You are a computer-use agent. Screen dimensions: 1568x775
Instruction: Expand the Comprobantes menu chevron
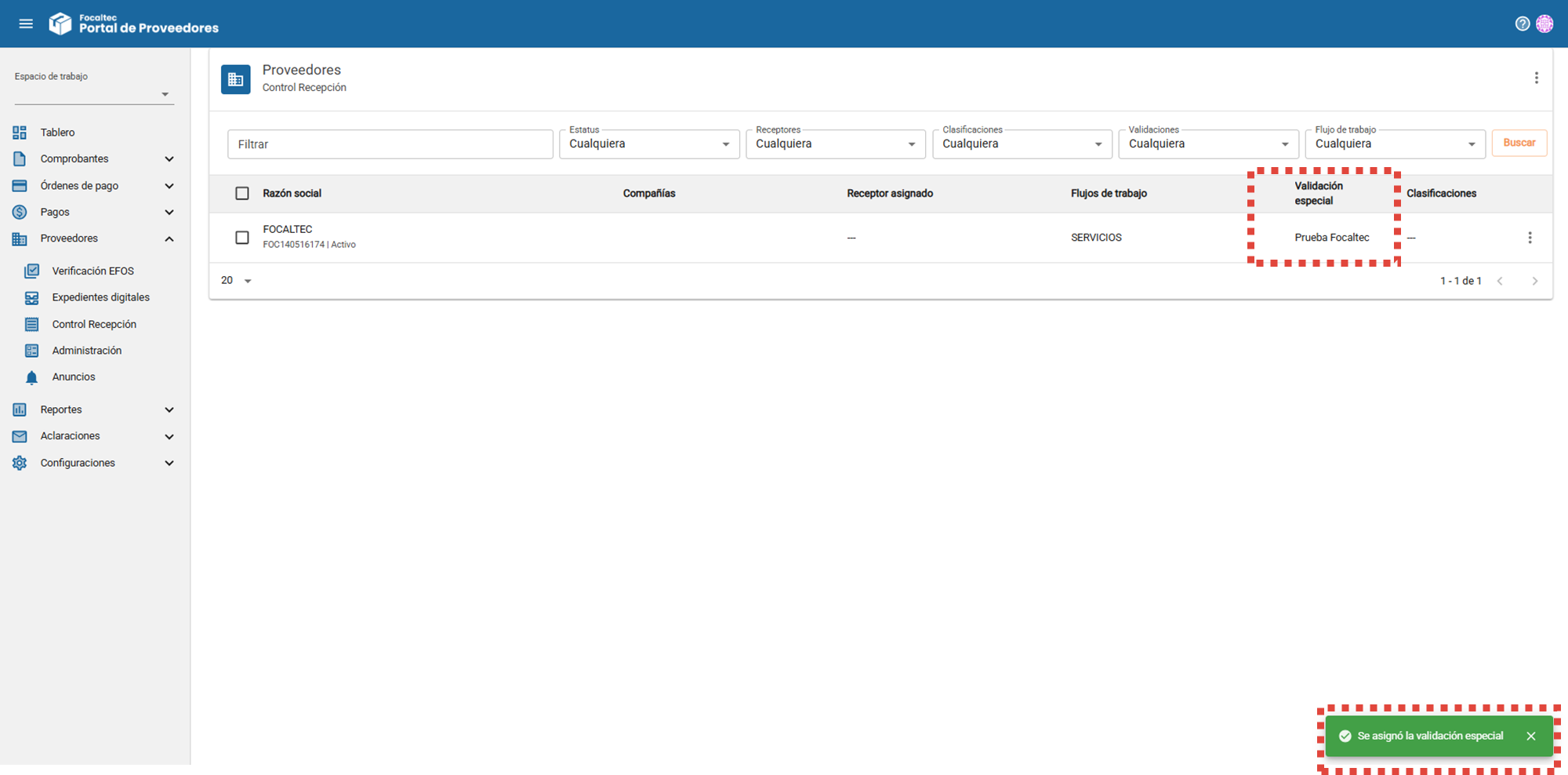[x=169, y=159]
